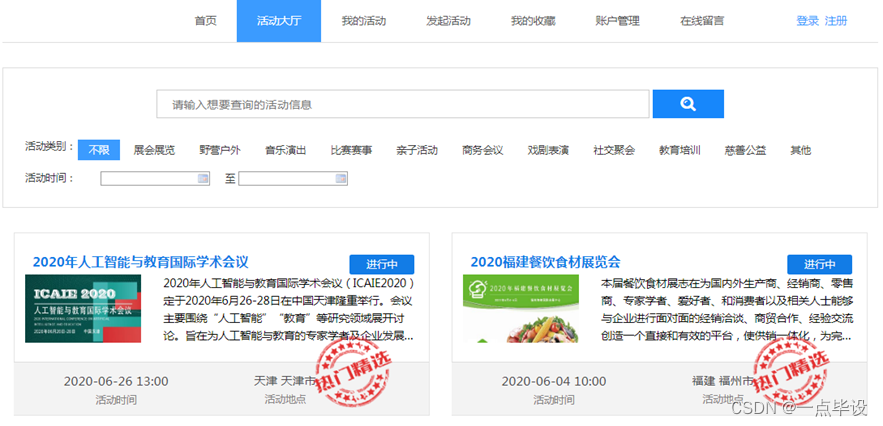Click the 登录 link
This screenshot has height=426, width=883.
point(808,21)
